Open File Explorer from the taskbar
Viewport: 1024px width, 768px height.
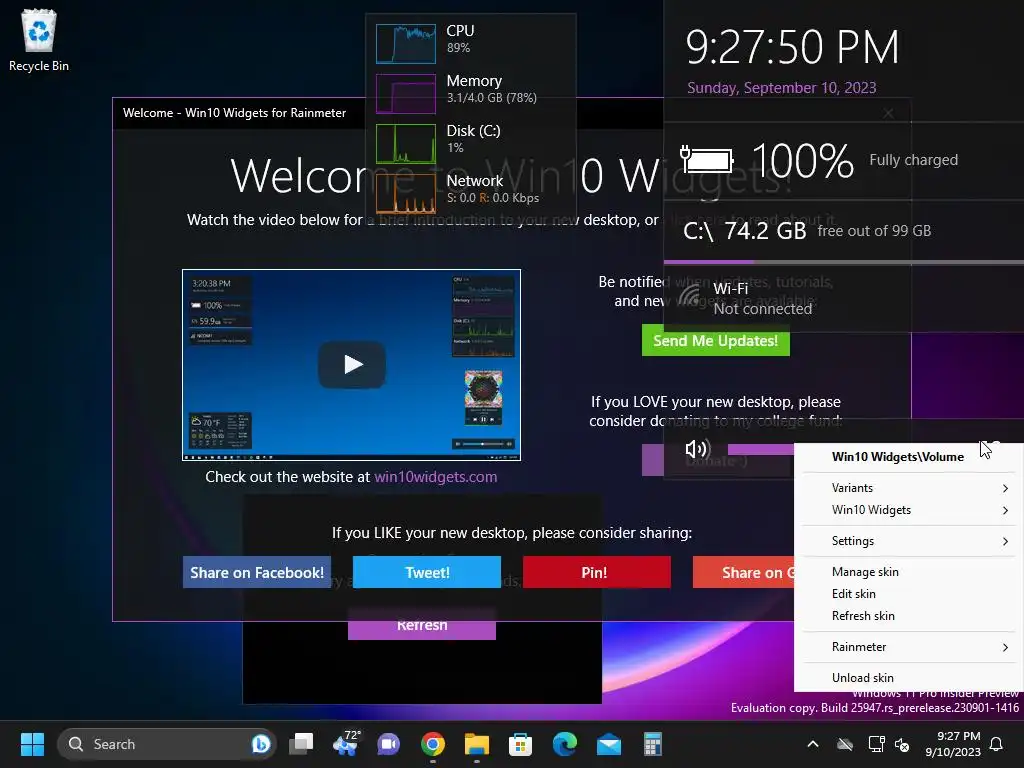coord(477,744)
